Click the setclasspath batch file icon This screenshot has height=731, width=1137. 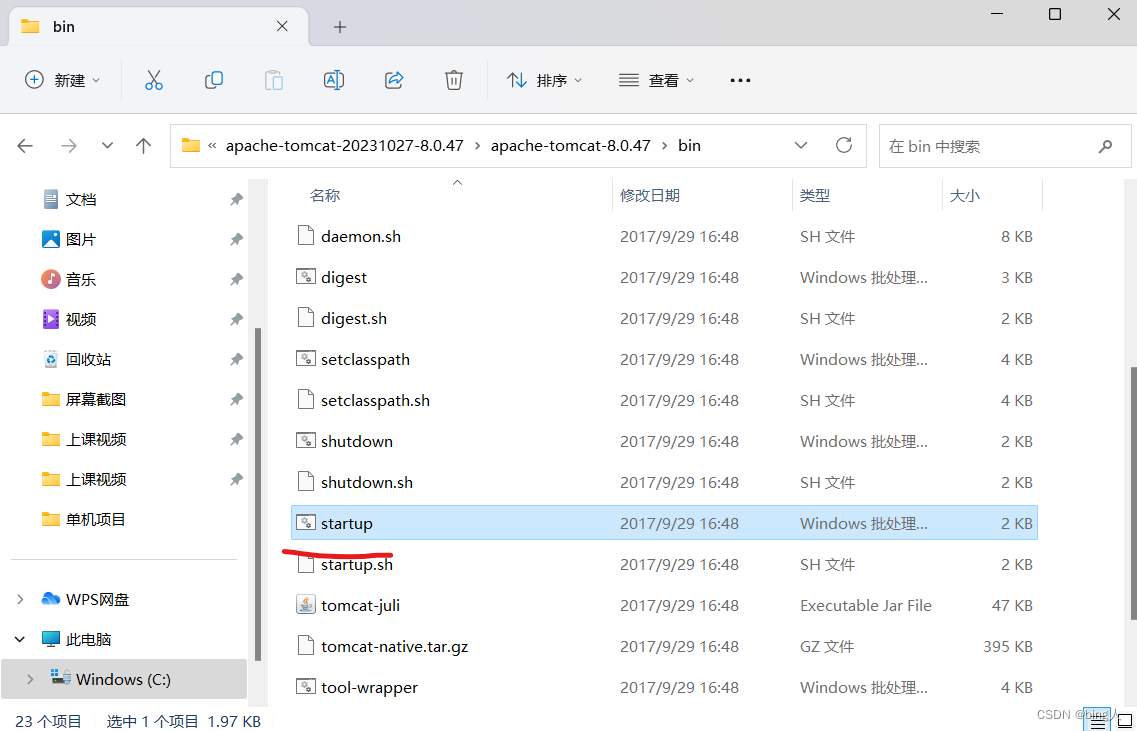point(306,359)
